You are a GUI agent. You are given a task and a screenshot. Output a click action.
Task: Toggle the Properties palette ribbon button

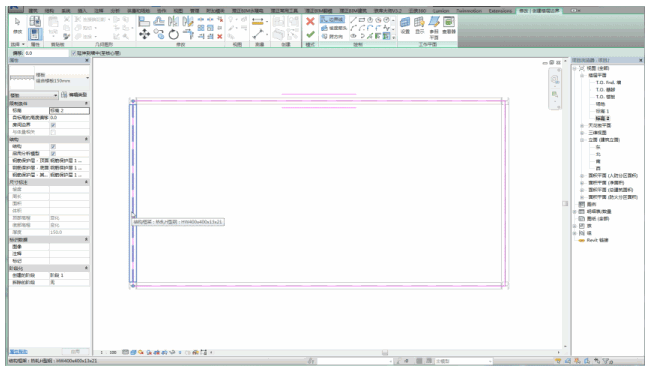click(x=35, y=34)
